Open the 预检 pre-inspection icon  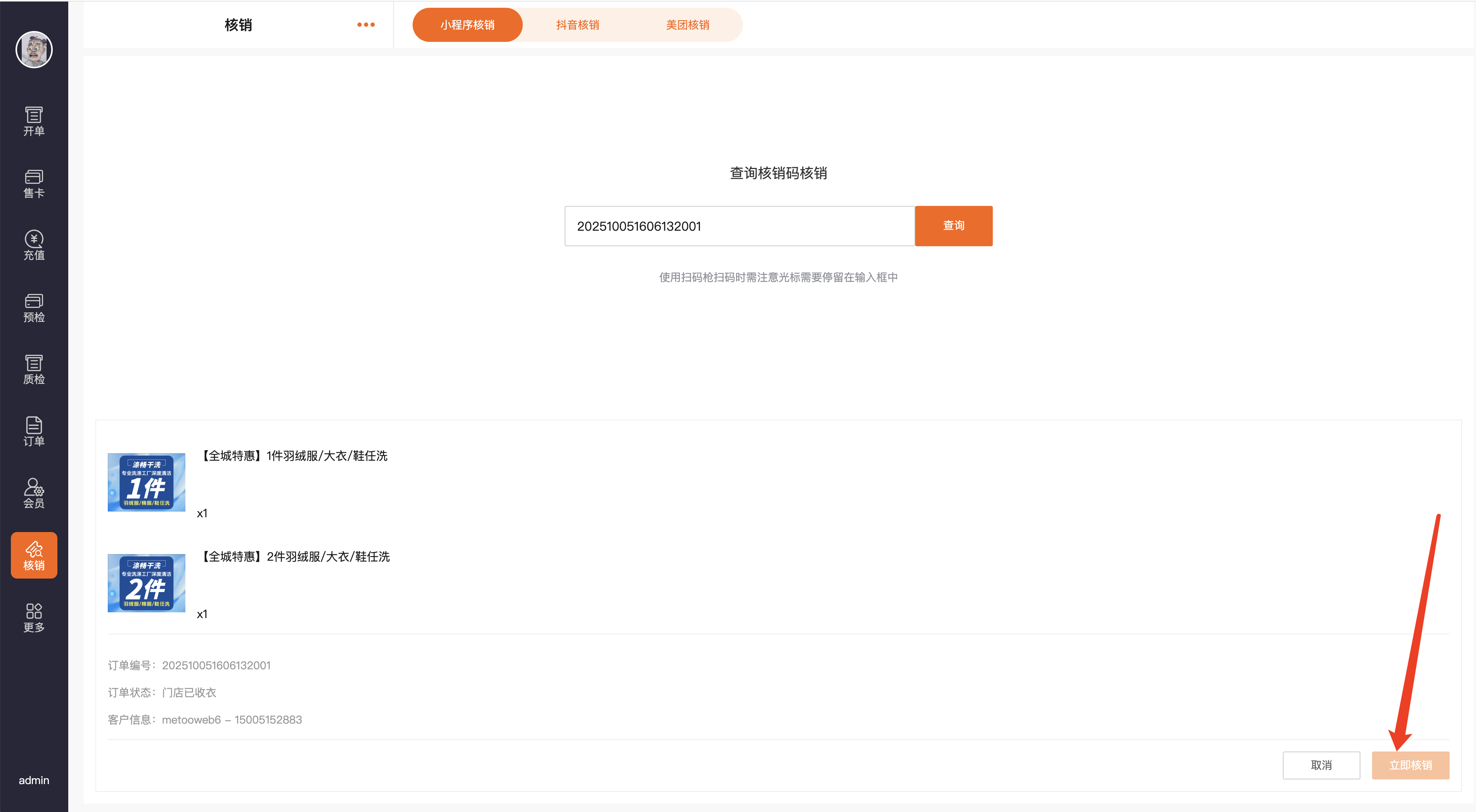coord(34,308)
